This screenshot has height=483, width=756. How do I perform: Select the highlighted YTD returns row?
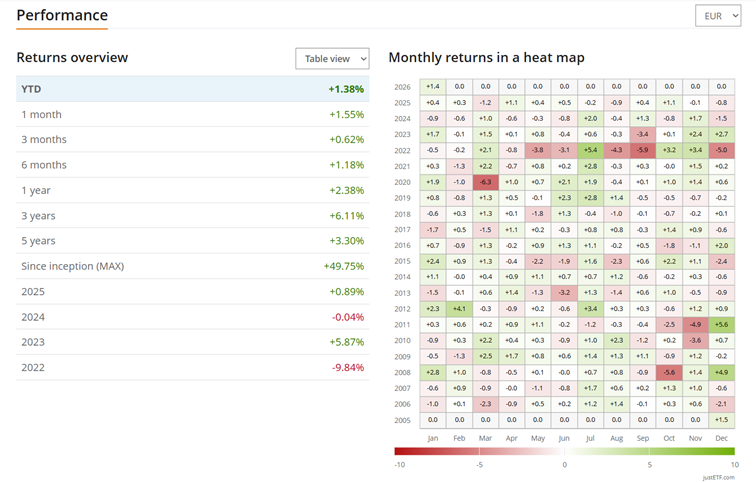192,89
